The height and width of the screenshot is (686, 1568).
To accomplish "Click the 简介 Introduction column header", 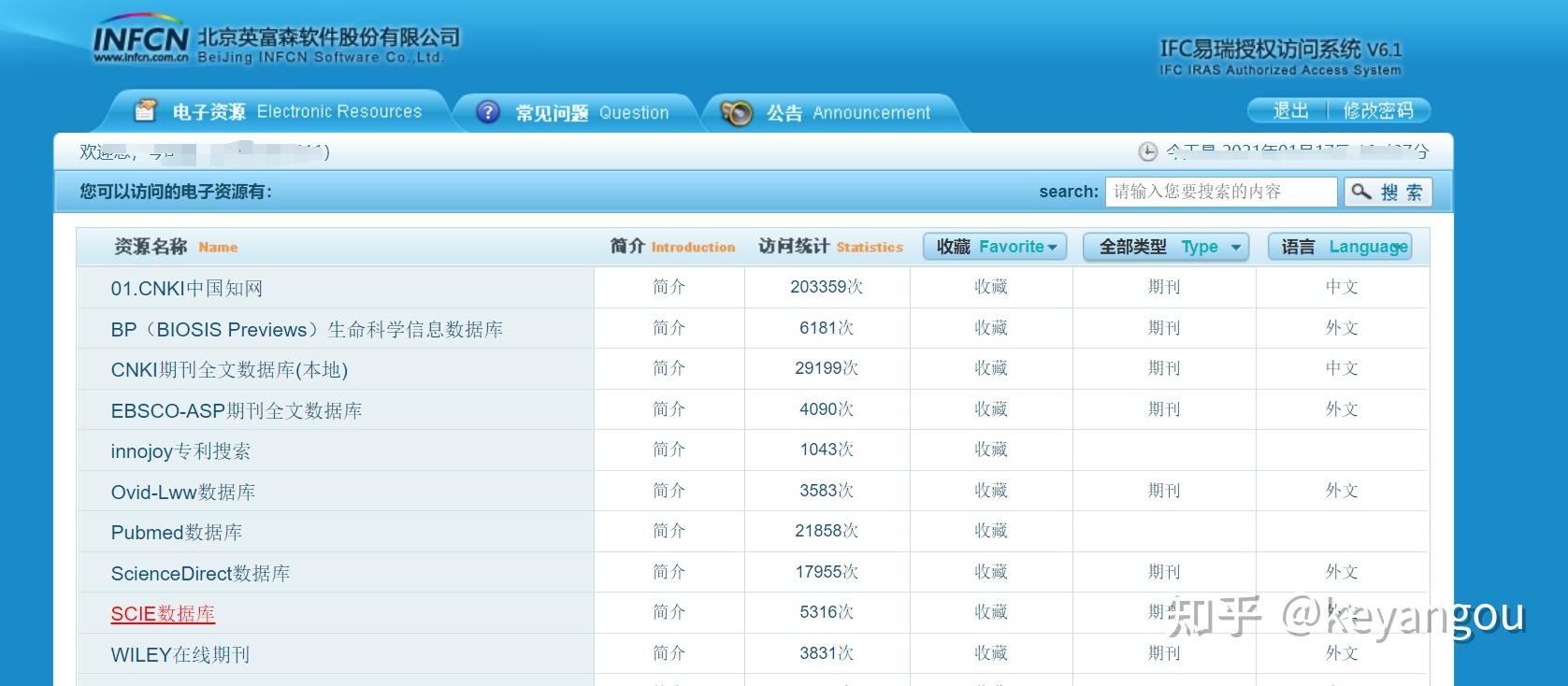I will pyautogui.click(x=672, y=247).
